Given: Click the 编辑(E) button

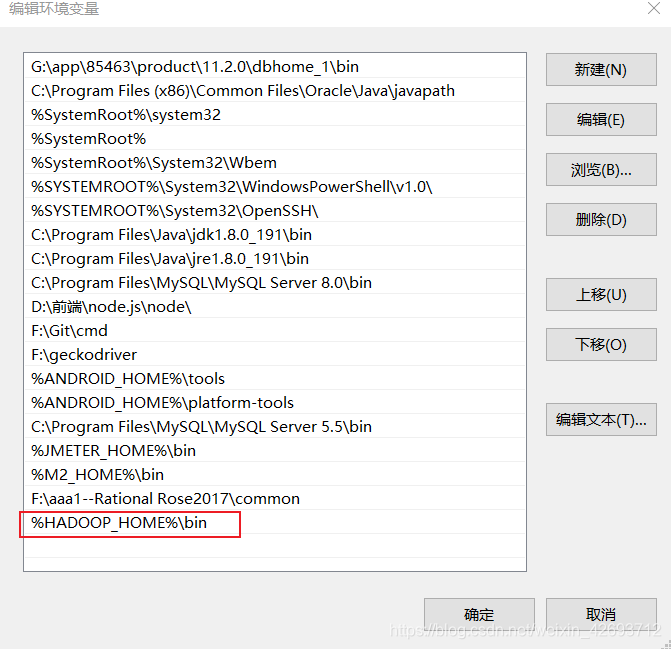Looking at the screenshot, I should coord(601,119).
